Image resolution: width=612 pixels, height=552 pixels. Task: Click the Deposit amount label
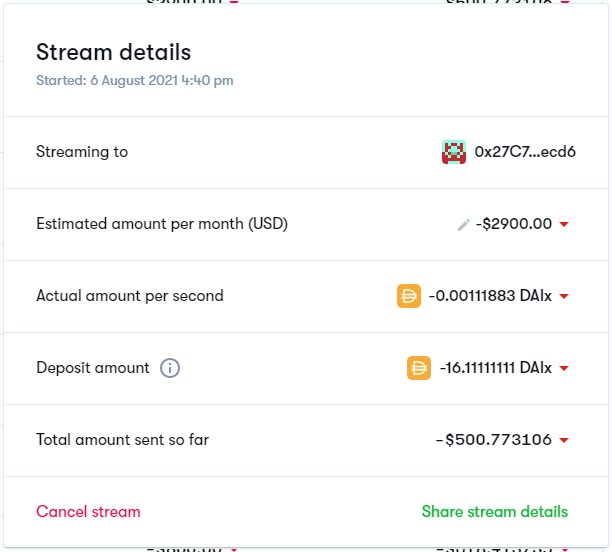point(93,368)
